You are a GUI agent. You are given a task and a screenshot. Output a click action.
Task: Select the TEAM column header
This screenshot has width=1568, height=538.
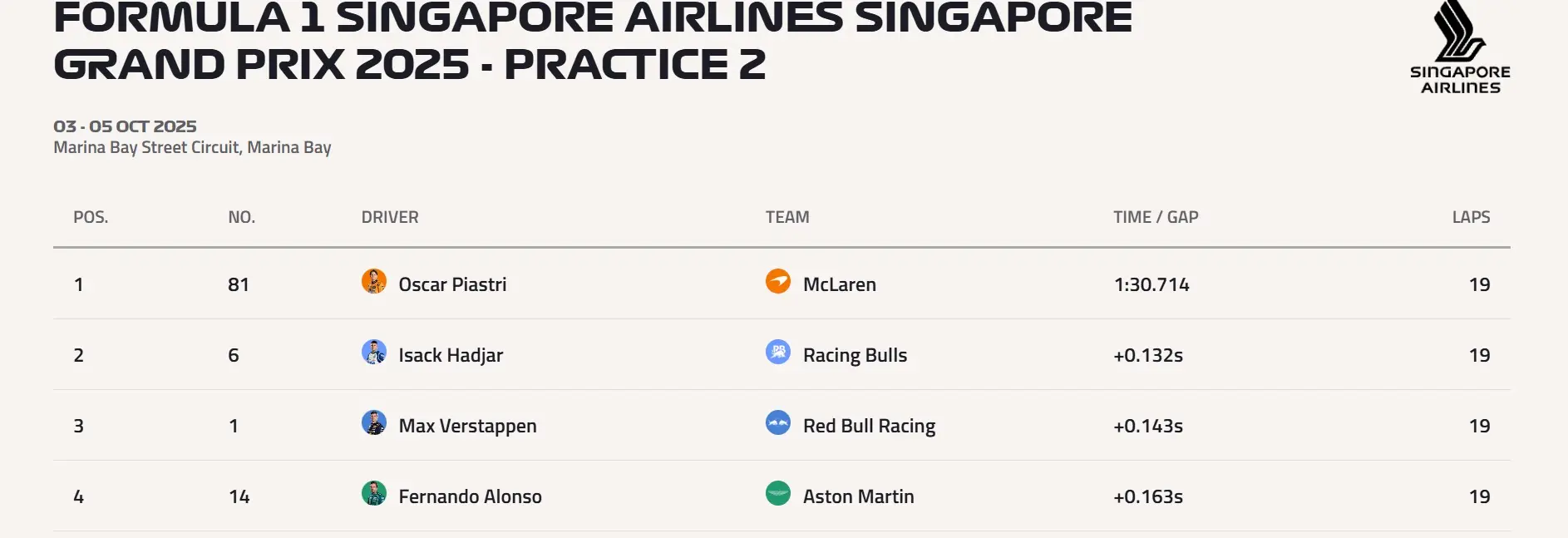coord(787,217)
